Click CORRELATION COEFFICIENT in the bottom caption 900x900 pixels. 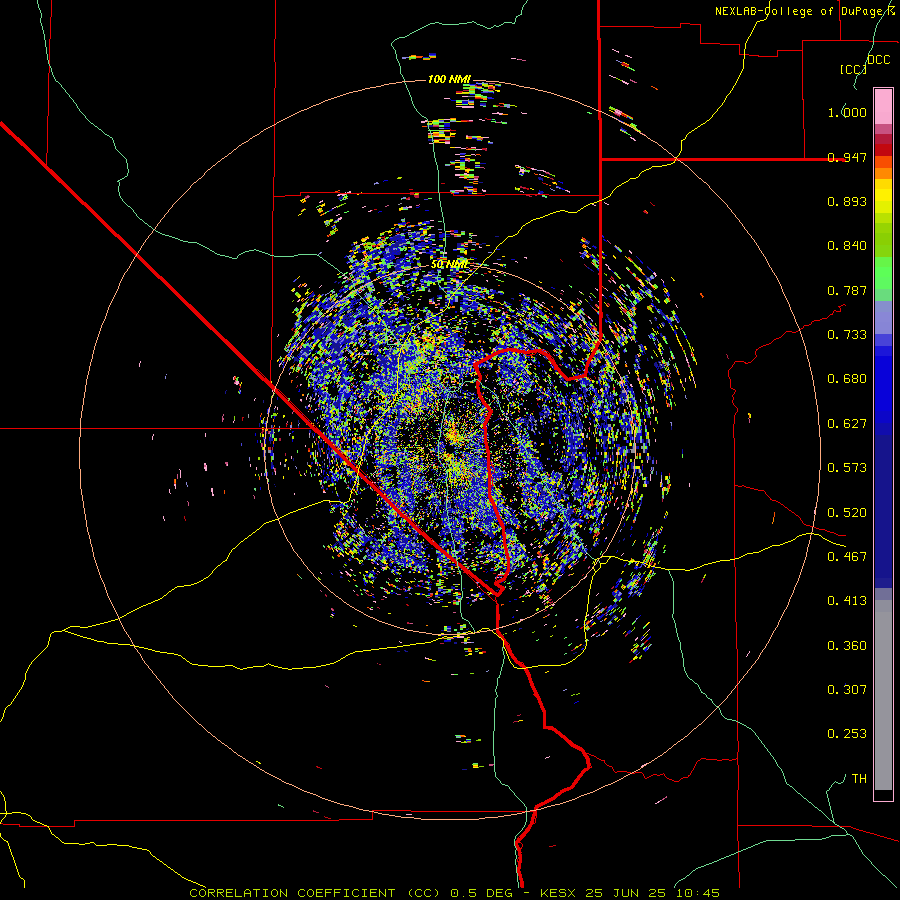click(x=292, y=893)
